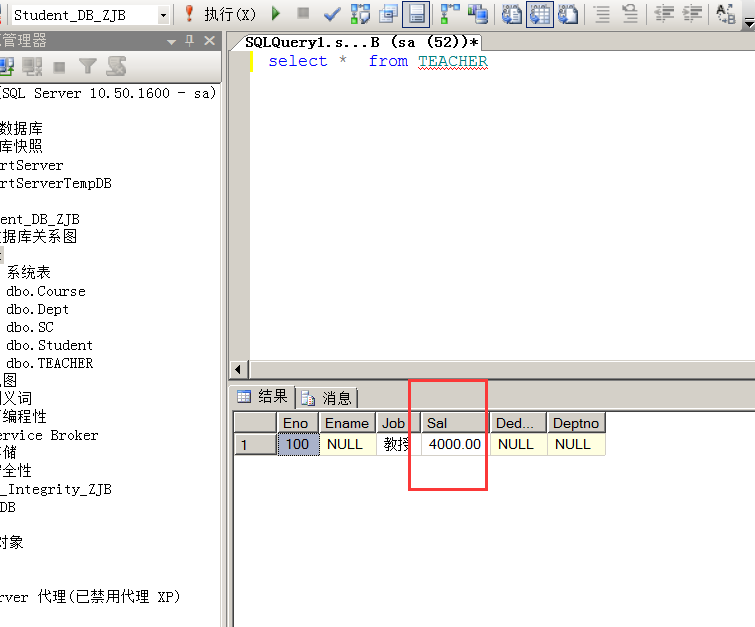Click the Eno column header
The width and height of the screenshot is (755, 627).
pos(298,423)
